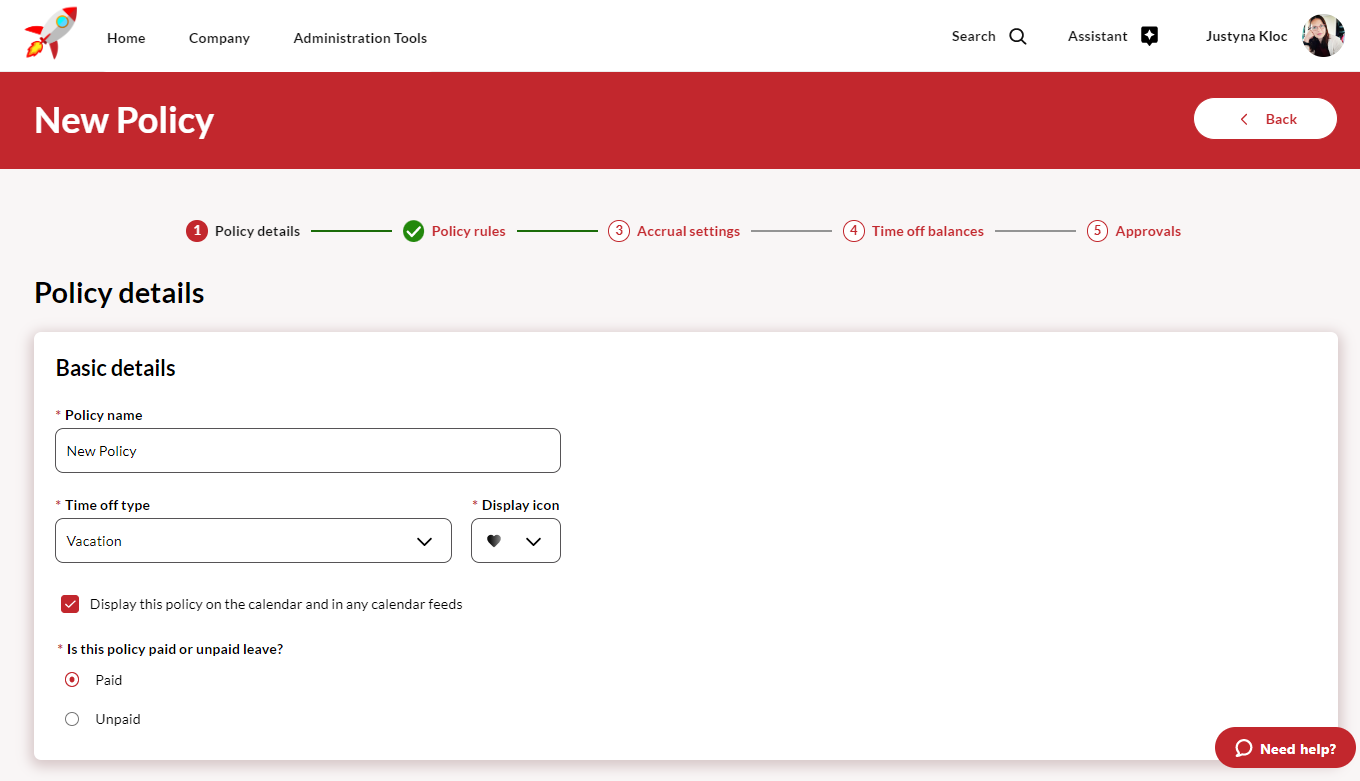The height and width of the screenshot is (781, 1360).
Task: Click the Policy name text field
Action: [x=307, y=451]
